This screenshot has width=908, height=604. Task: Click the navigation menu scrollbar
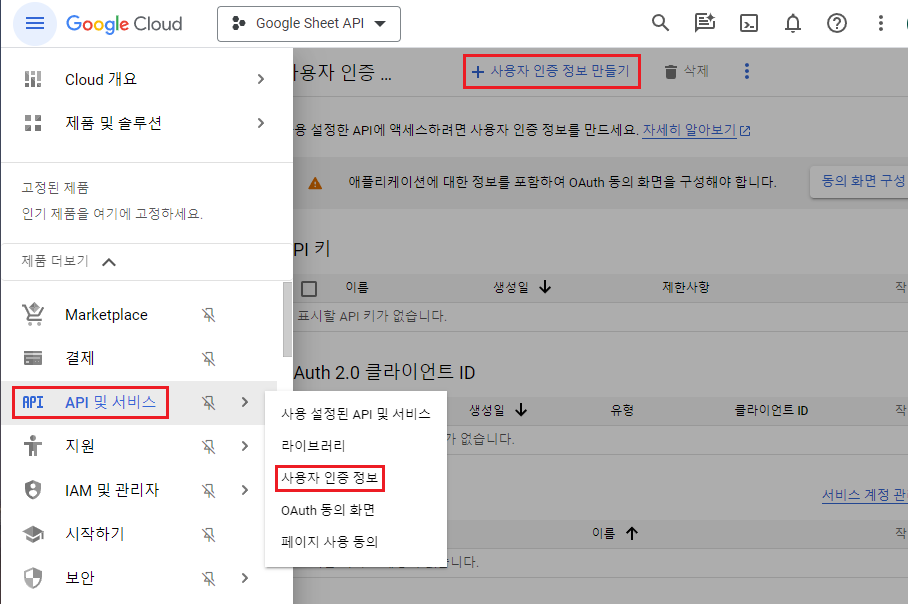coord(287,320)
